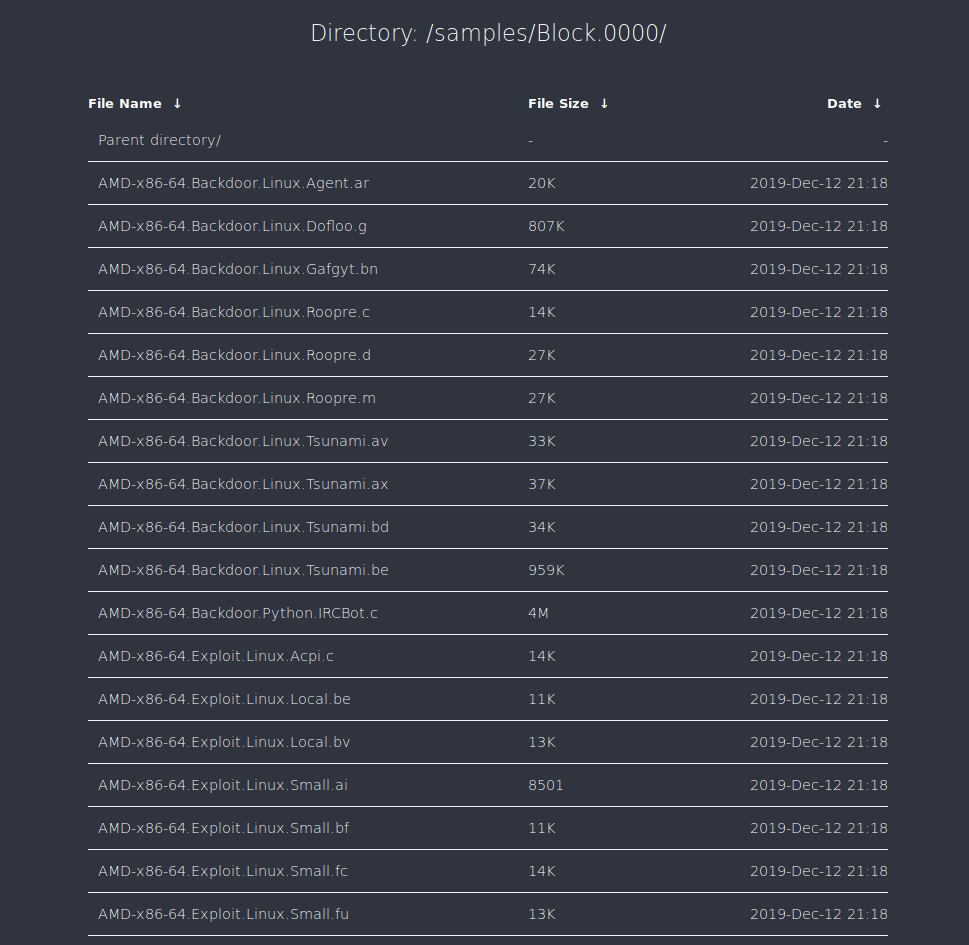Open AMD-x86-64.Exploit.Linux.Small.ai file
Image resolution: width=969 pixels, height=945 pixels.
pos(223,785)
